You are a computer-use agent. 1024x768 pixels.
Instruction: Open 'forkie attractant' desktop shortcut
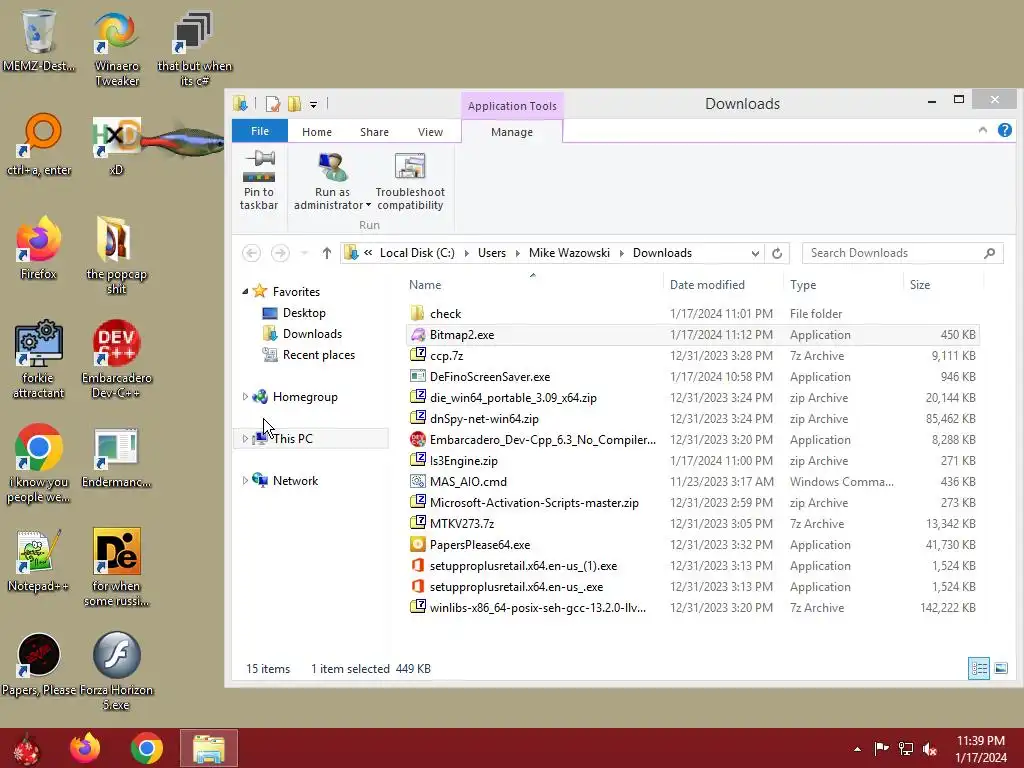coord(39,359)
